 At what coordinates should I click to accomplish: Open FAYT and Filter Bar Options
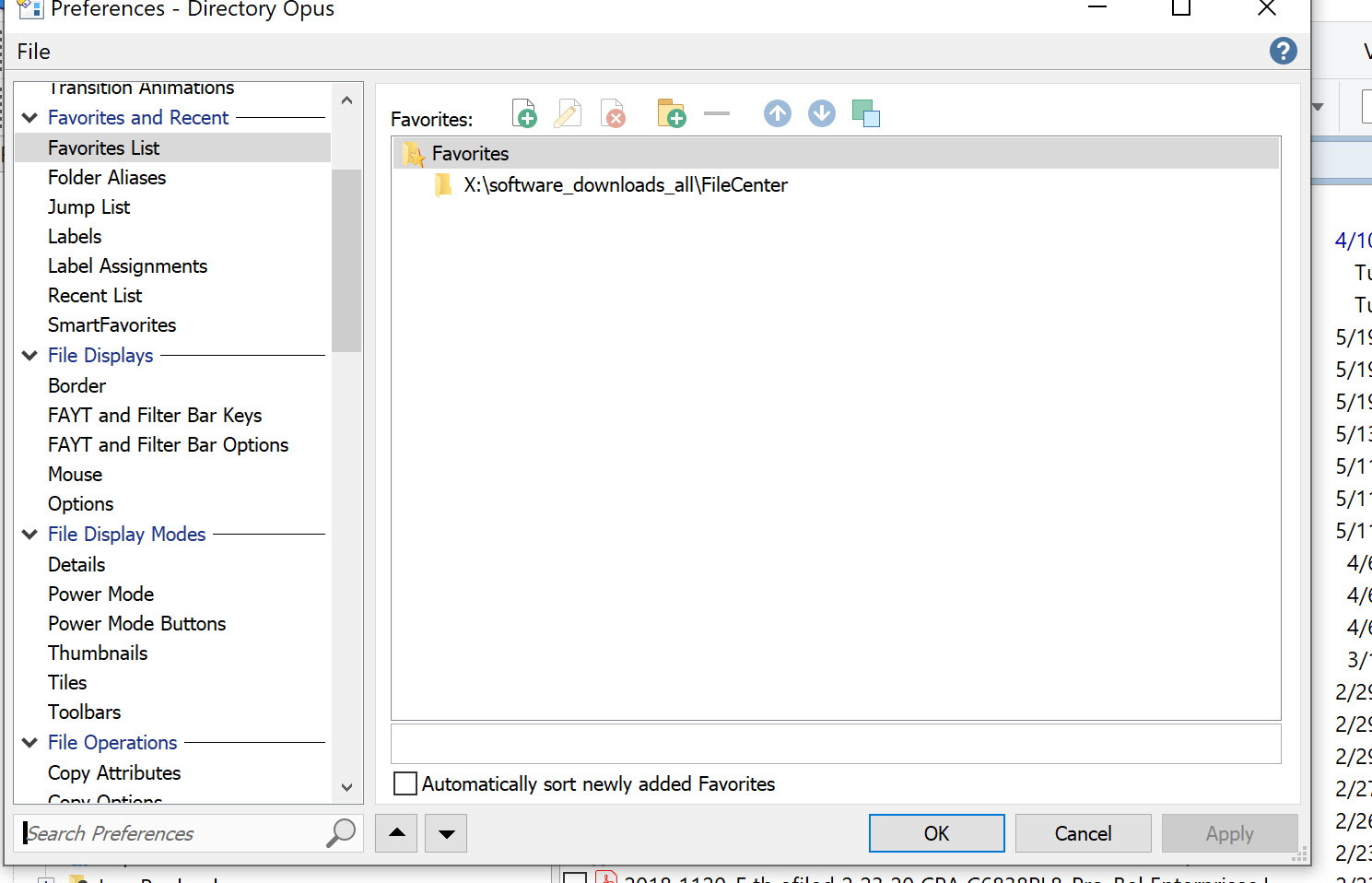pos(168,444)
